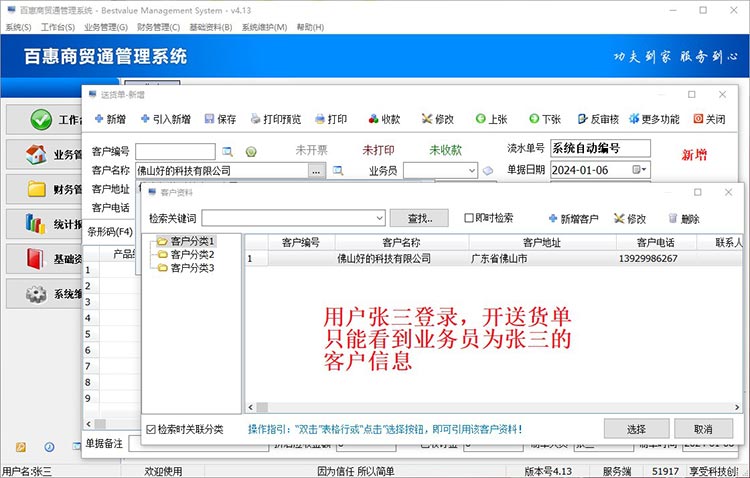Open 更多功能 more functions
750x478 pixels.
654,119
